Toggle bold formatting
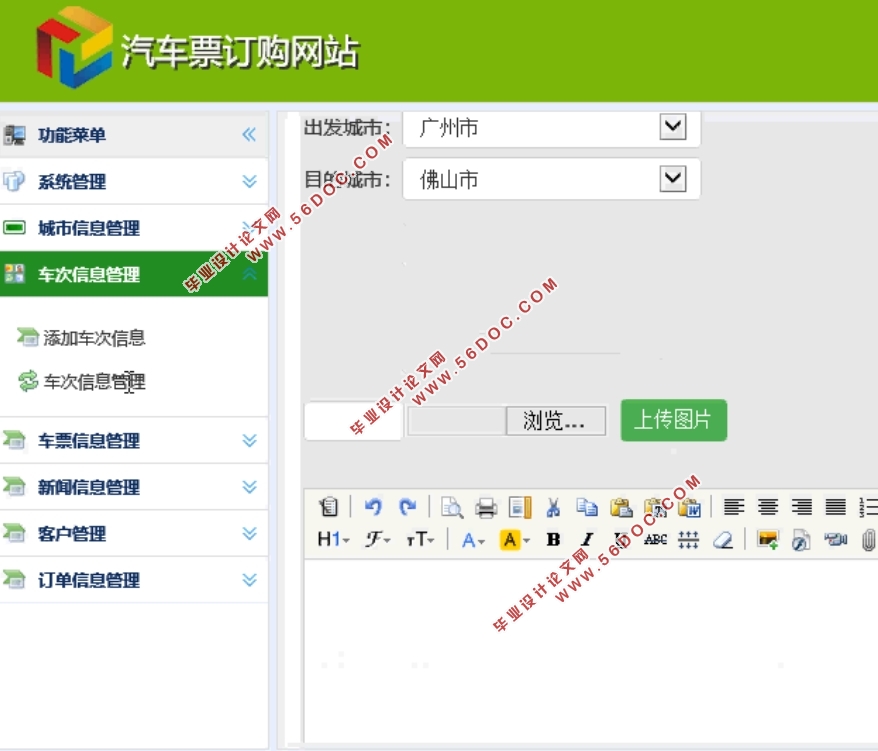The height and width of the screenshot is (751, 878). tap(553, 539)
